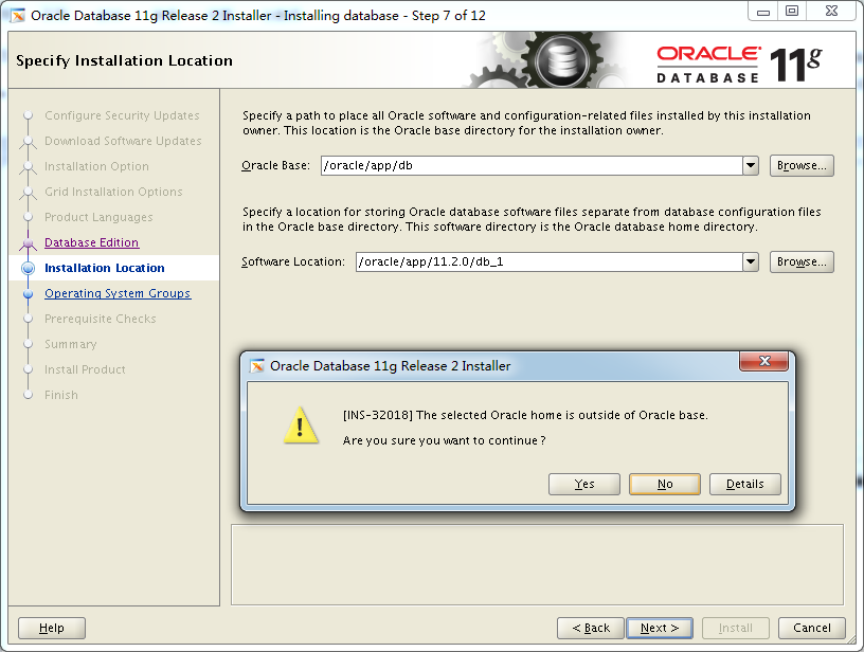
Task: Click the Operating System Groups step marker icon
Action: [x=28, y=294]
